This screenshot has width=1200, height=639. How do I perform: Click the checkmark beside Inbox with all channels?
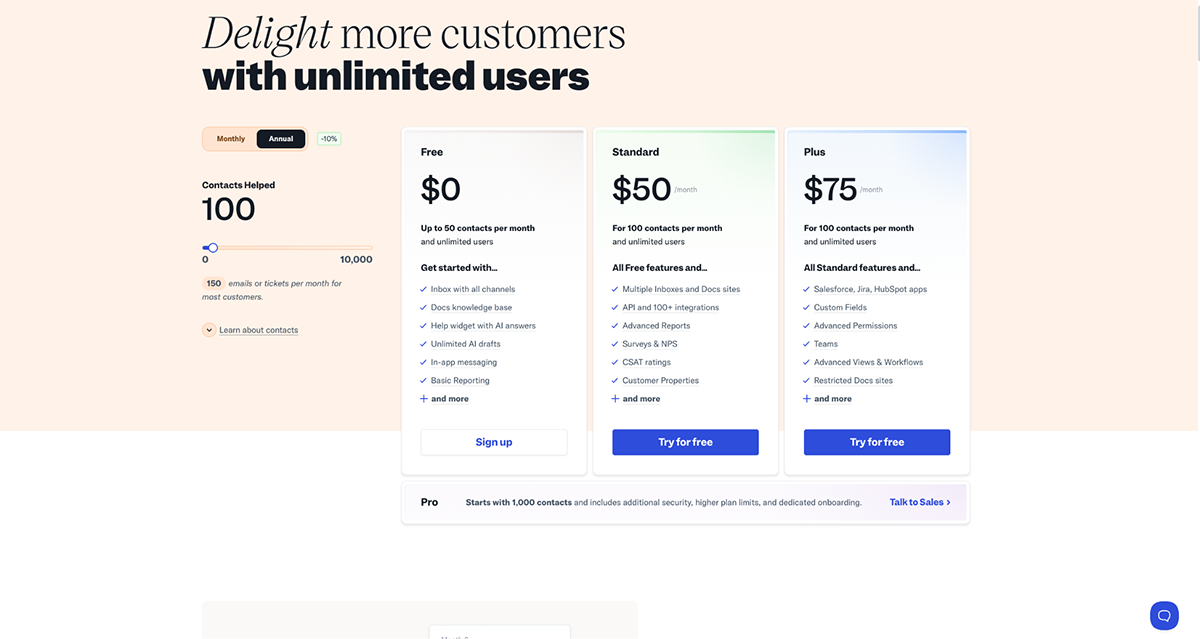[x=424, y=288]
